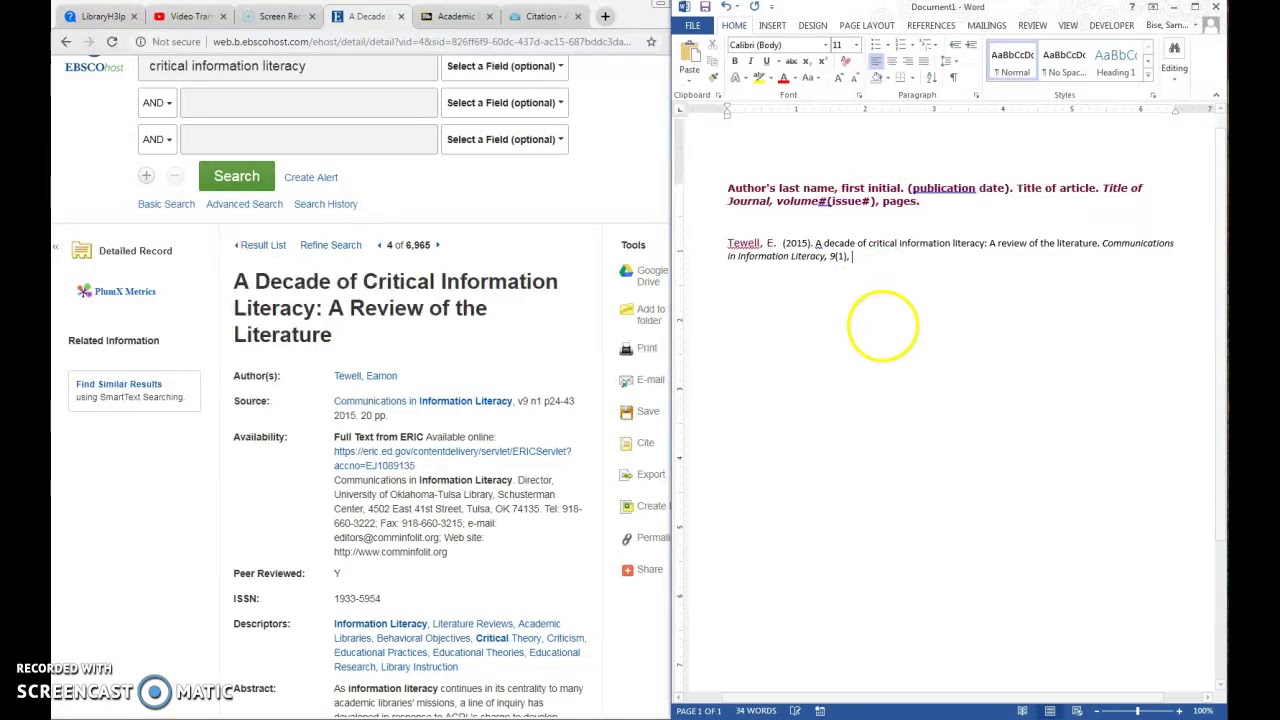Switch to the REFERENCES ribbon tab

pyautogui.click(x=931, y=25)
